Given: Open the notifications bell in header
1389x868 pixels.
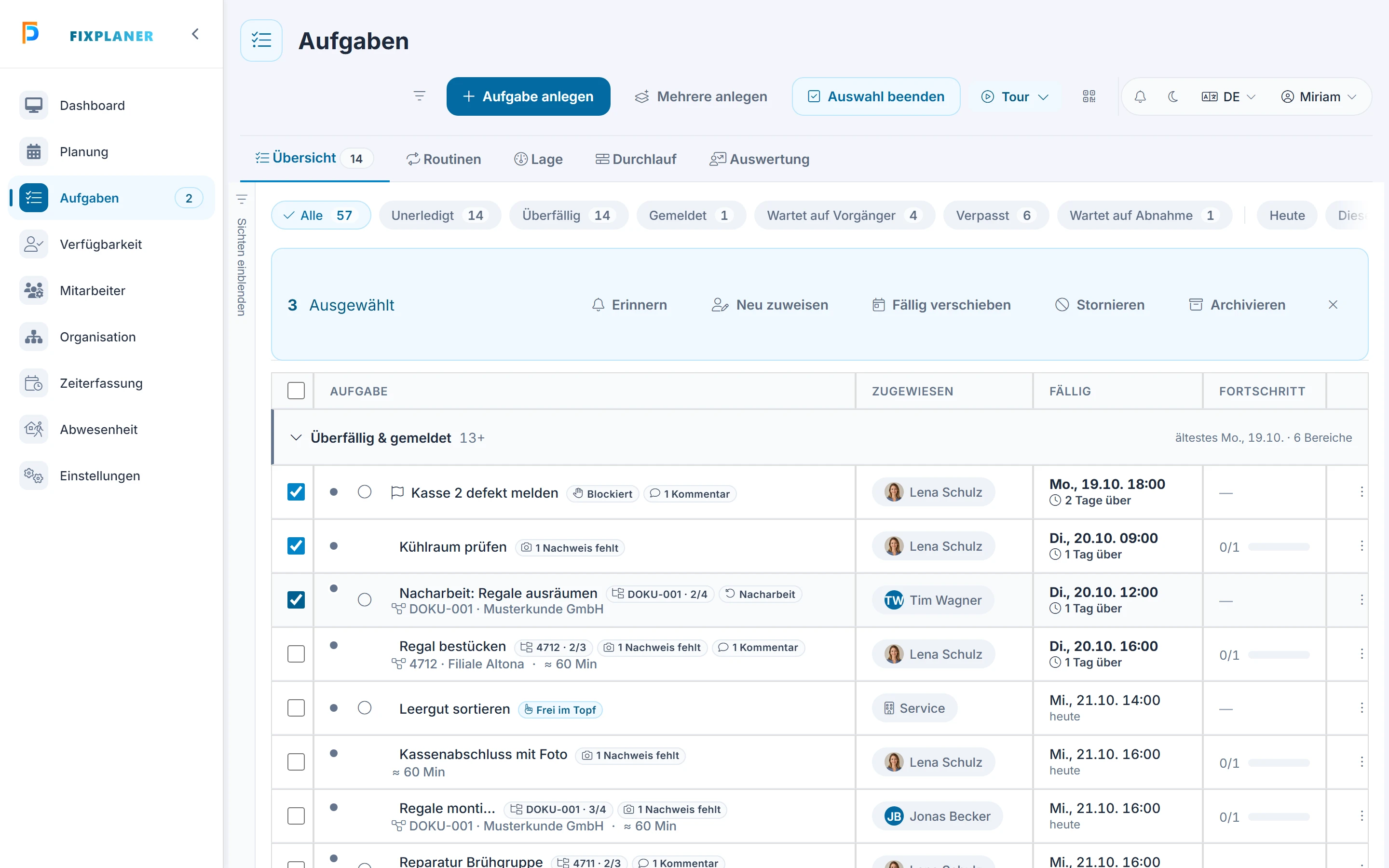Looking at the screenshot, I should point(1140,96).
